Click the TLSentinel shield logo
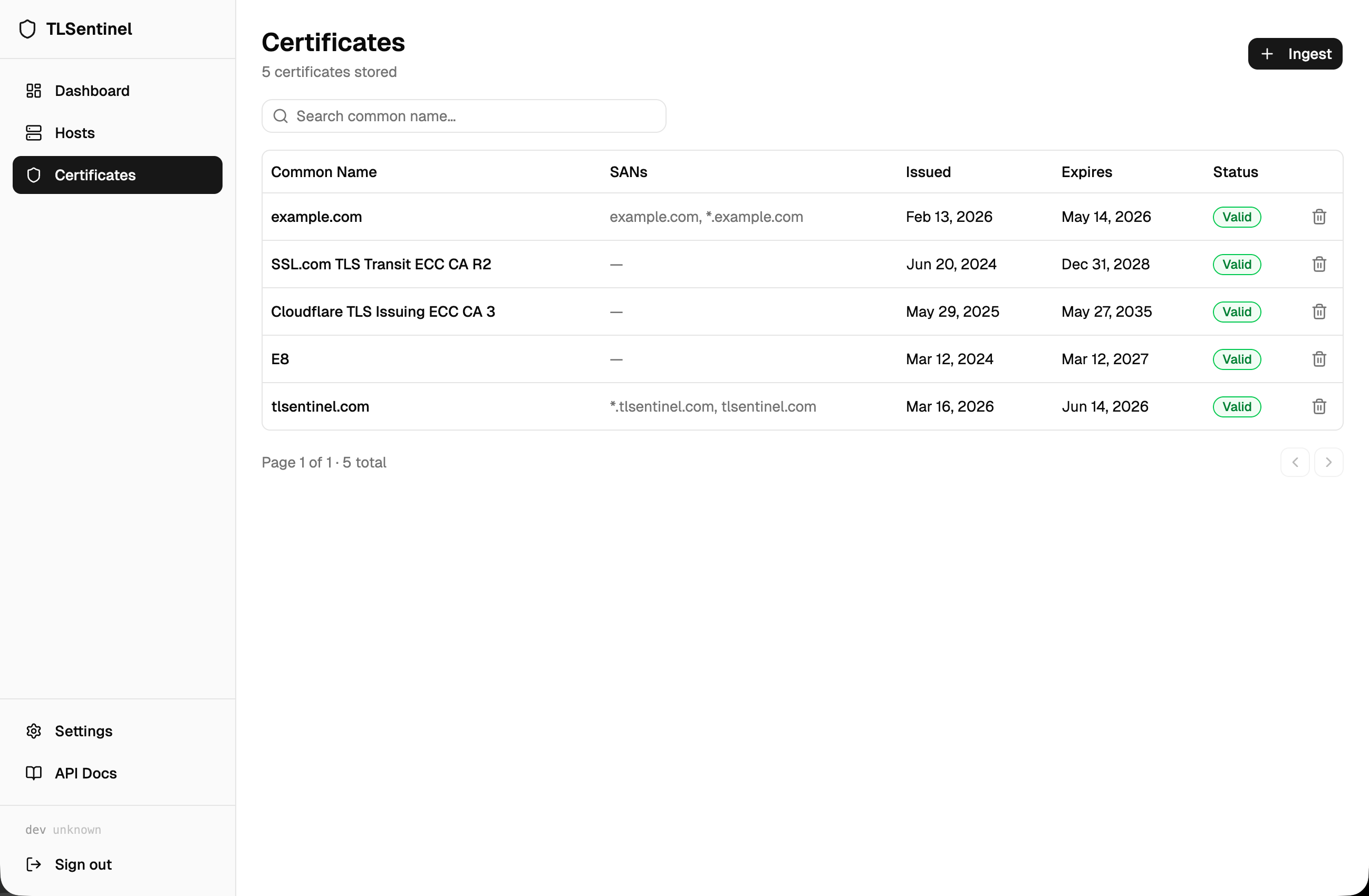 click(x=27, y=28)
